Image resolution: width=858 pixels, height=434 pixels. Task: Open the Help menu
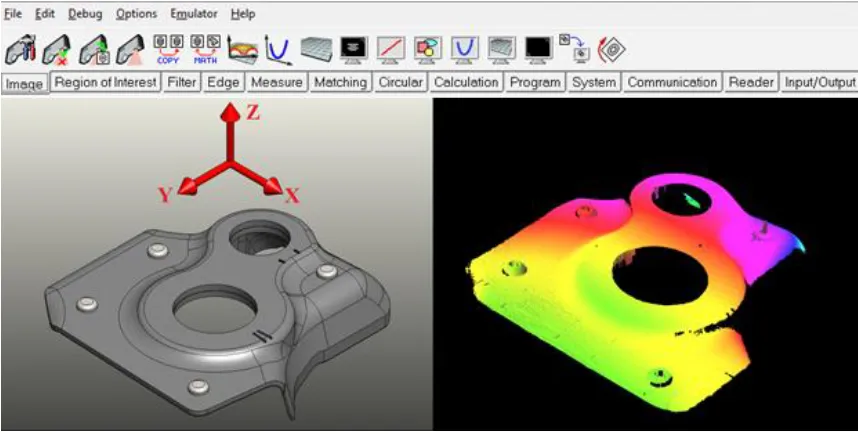click(243, 14)
